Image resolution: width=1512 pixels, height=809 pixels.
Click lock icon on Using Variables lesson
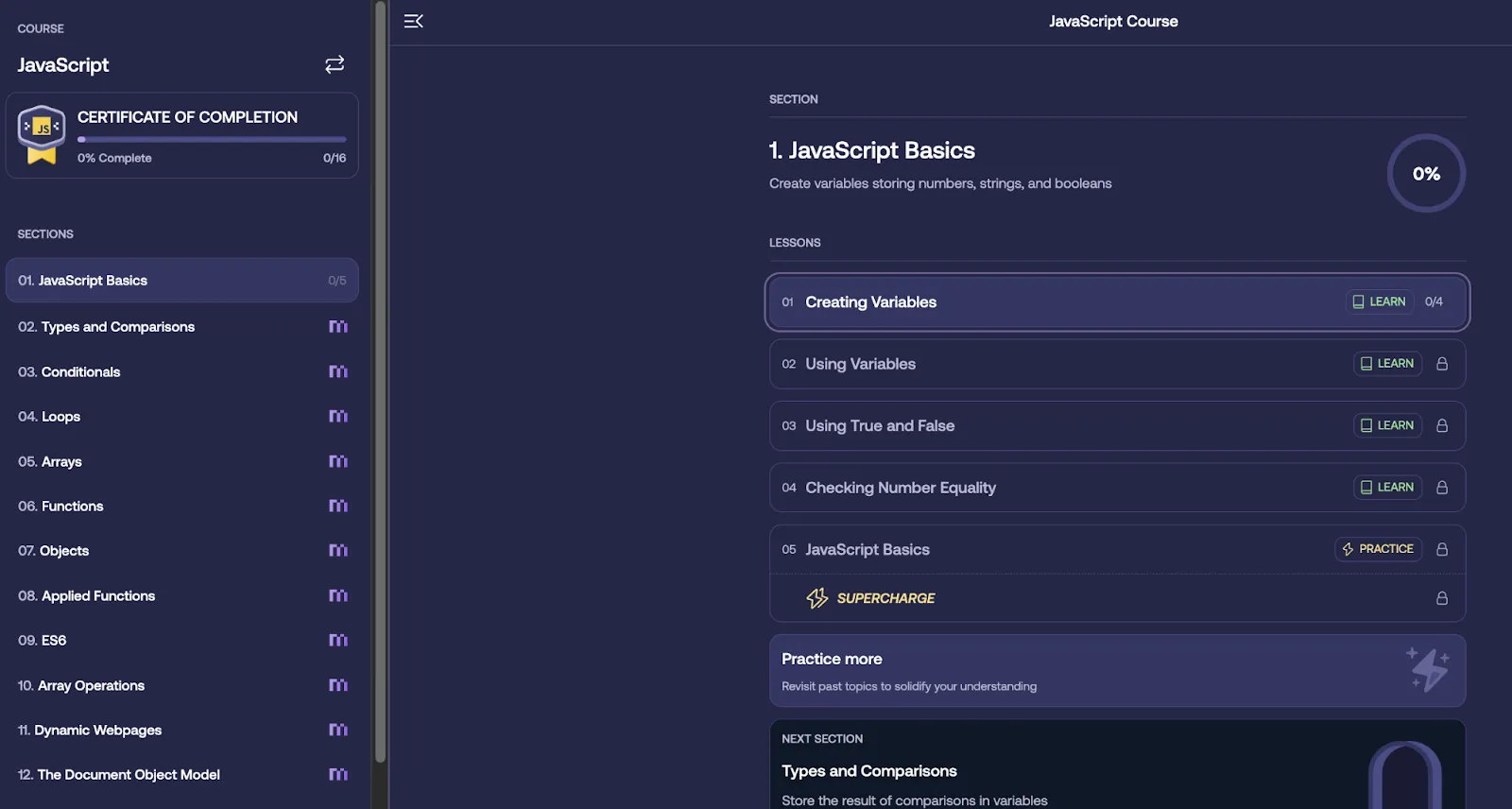tap(1442, 364)
